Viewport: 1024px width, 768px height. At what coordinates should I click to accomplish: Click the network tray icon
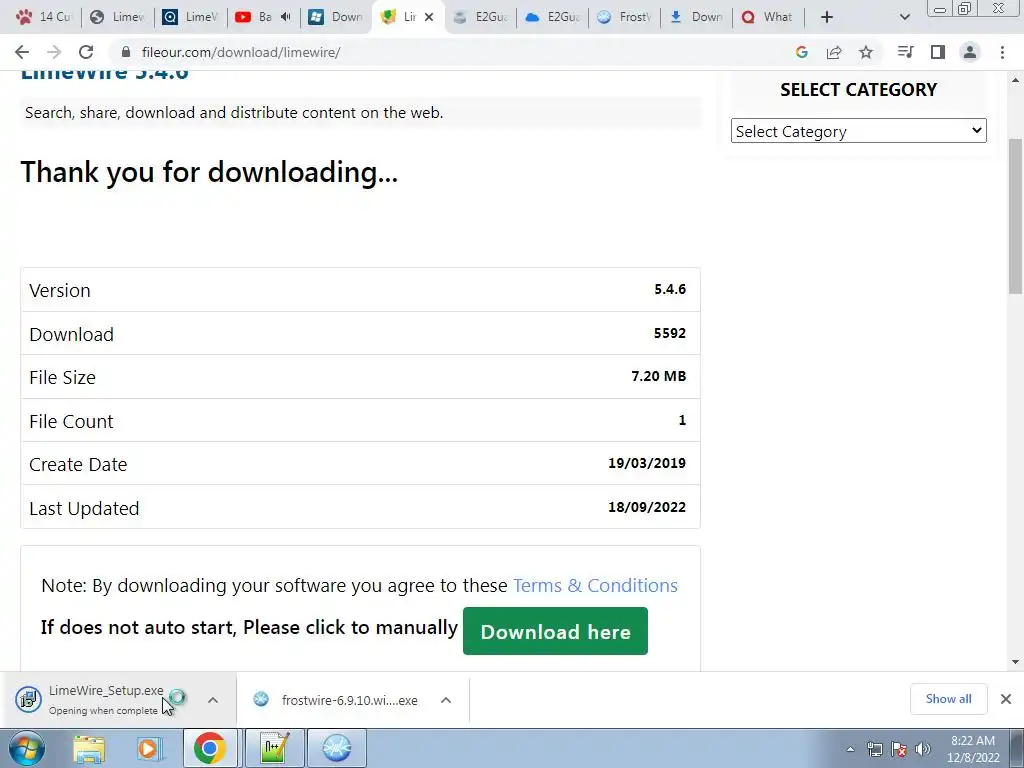(x=874, y=749)
